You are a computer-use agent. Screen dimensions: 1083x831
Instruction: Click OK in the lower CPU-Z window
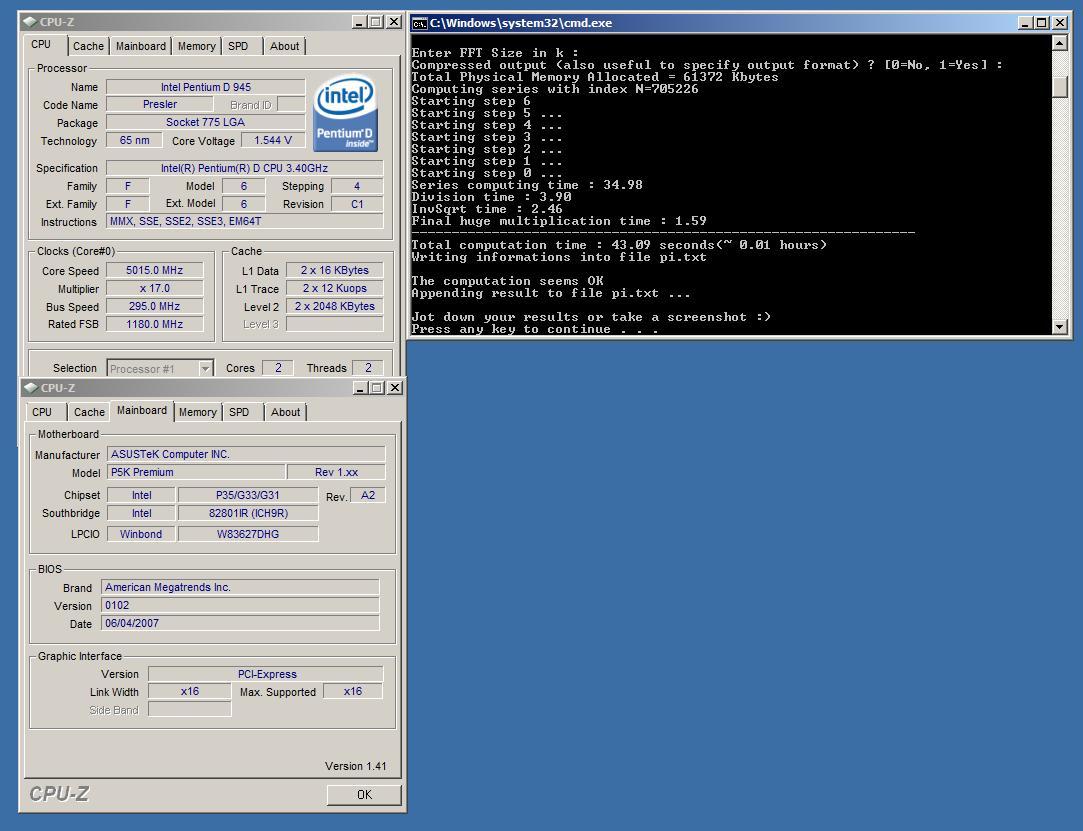point(364,794)
